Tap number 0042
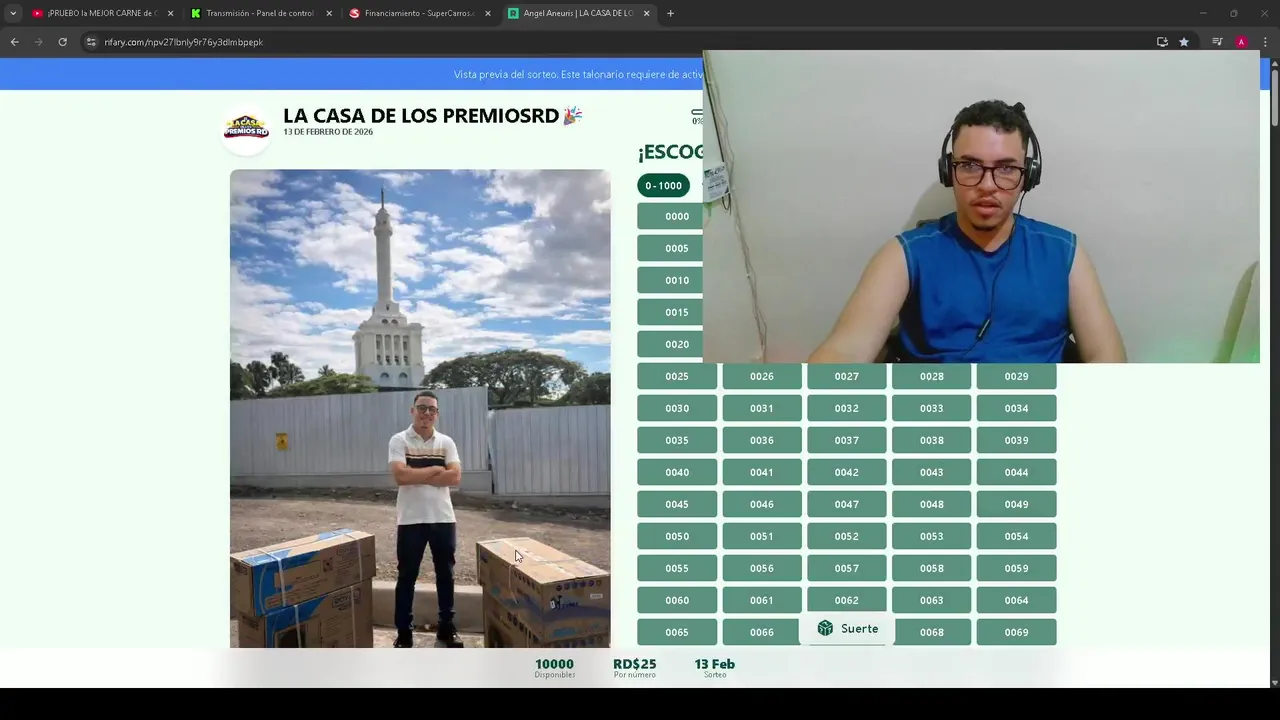The image size is (1280, 720). (x=847, y=472)
